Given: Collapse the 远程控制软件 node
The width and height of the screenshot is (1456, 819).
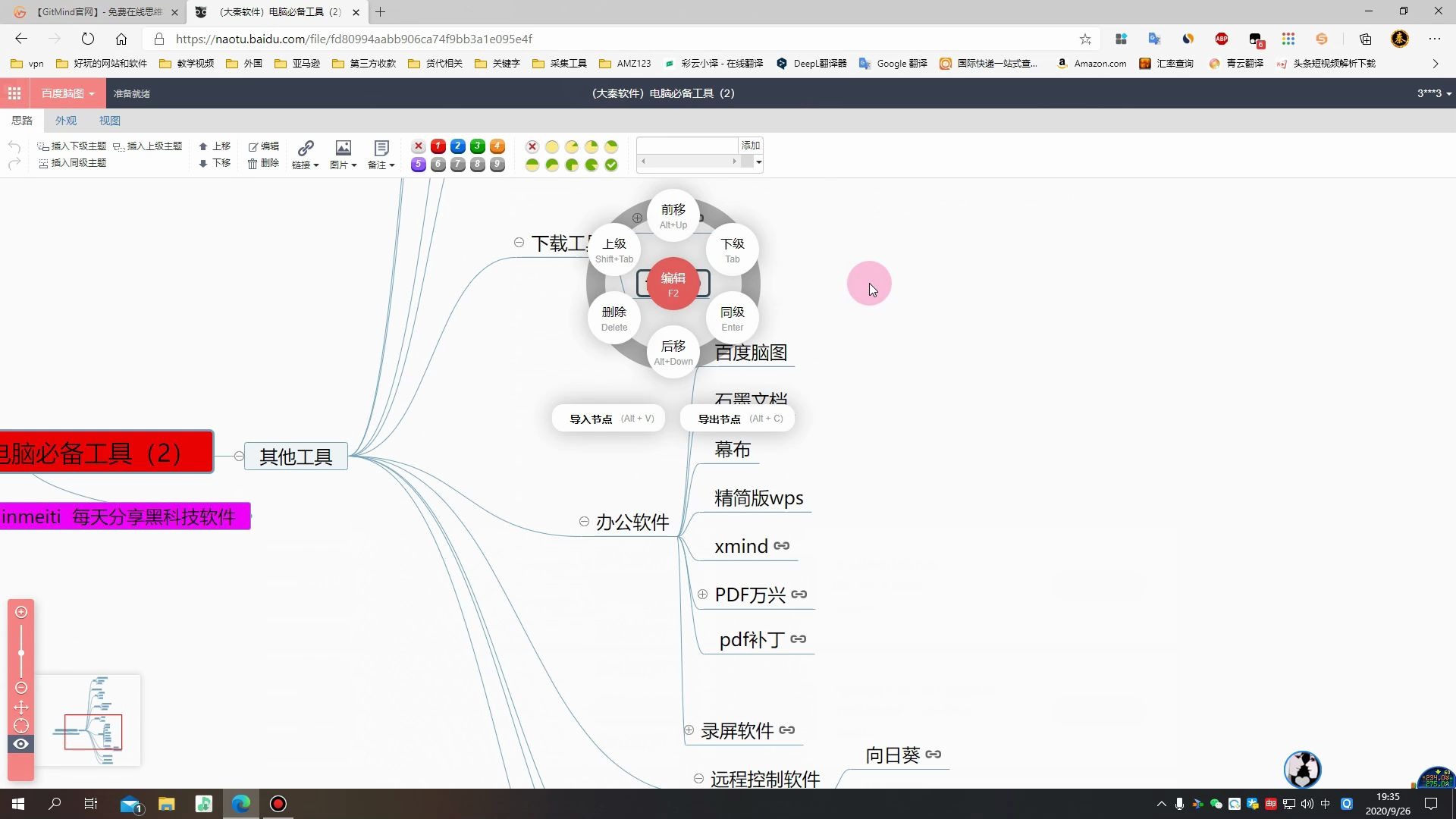Looking at the screenshot, I should tap(698, 779).
